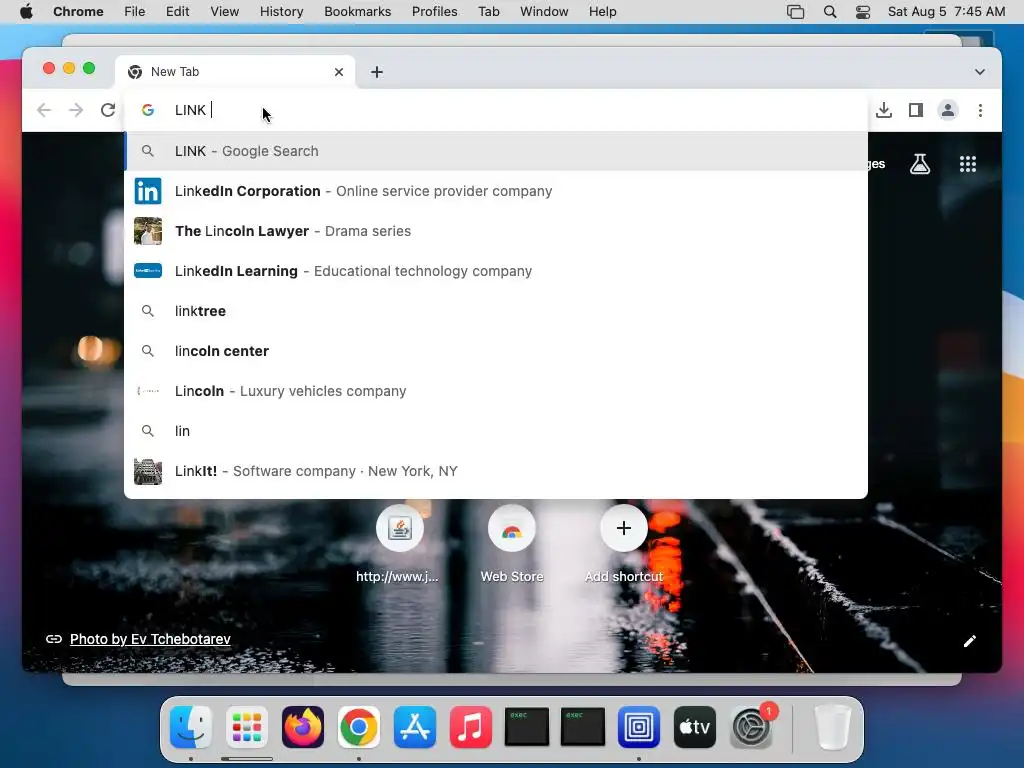Open the http://www.j... shortcut
Viewport: 1024px width, 768px height.
(x=399, y=544)
